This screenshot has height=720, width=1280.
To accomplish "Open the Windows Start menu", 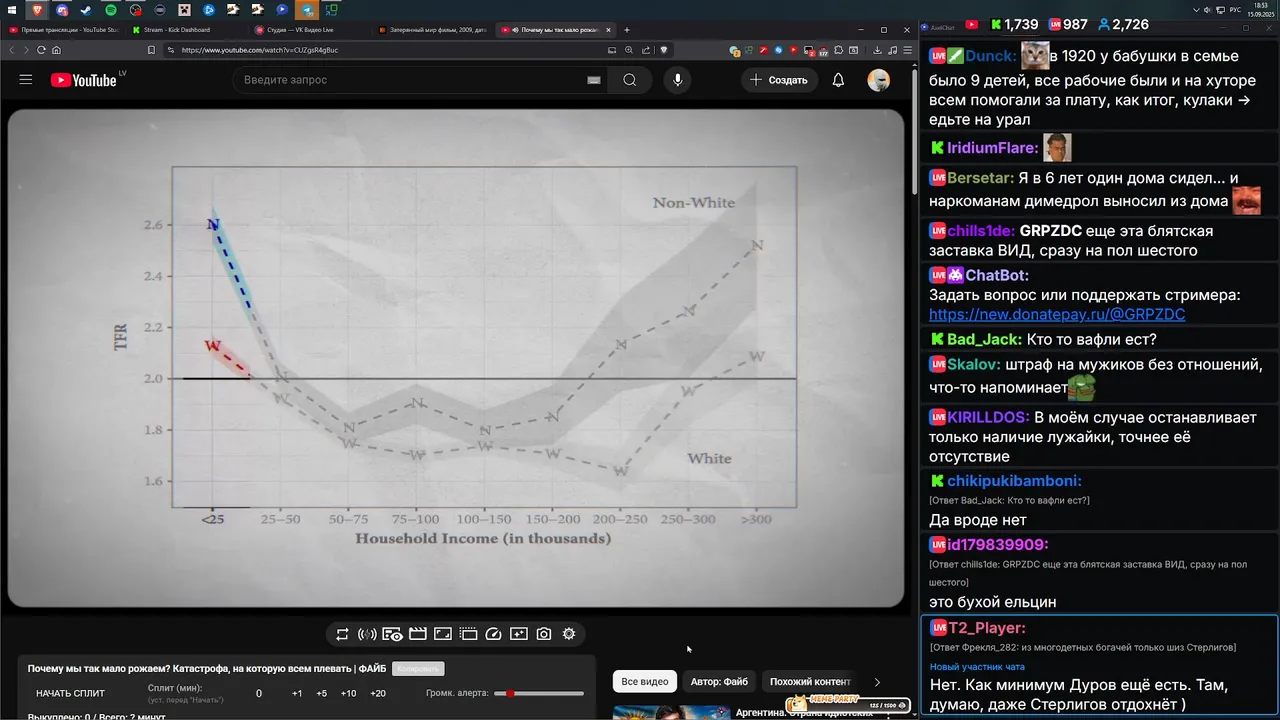I will [x=12, y=10].
